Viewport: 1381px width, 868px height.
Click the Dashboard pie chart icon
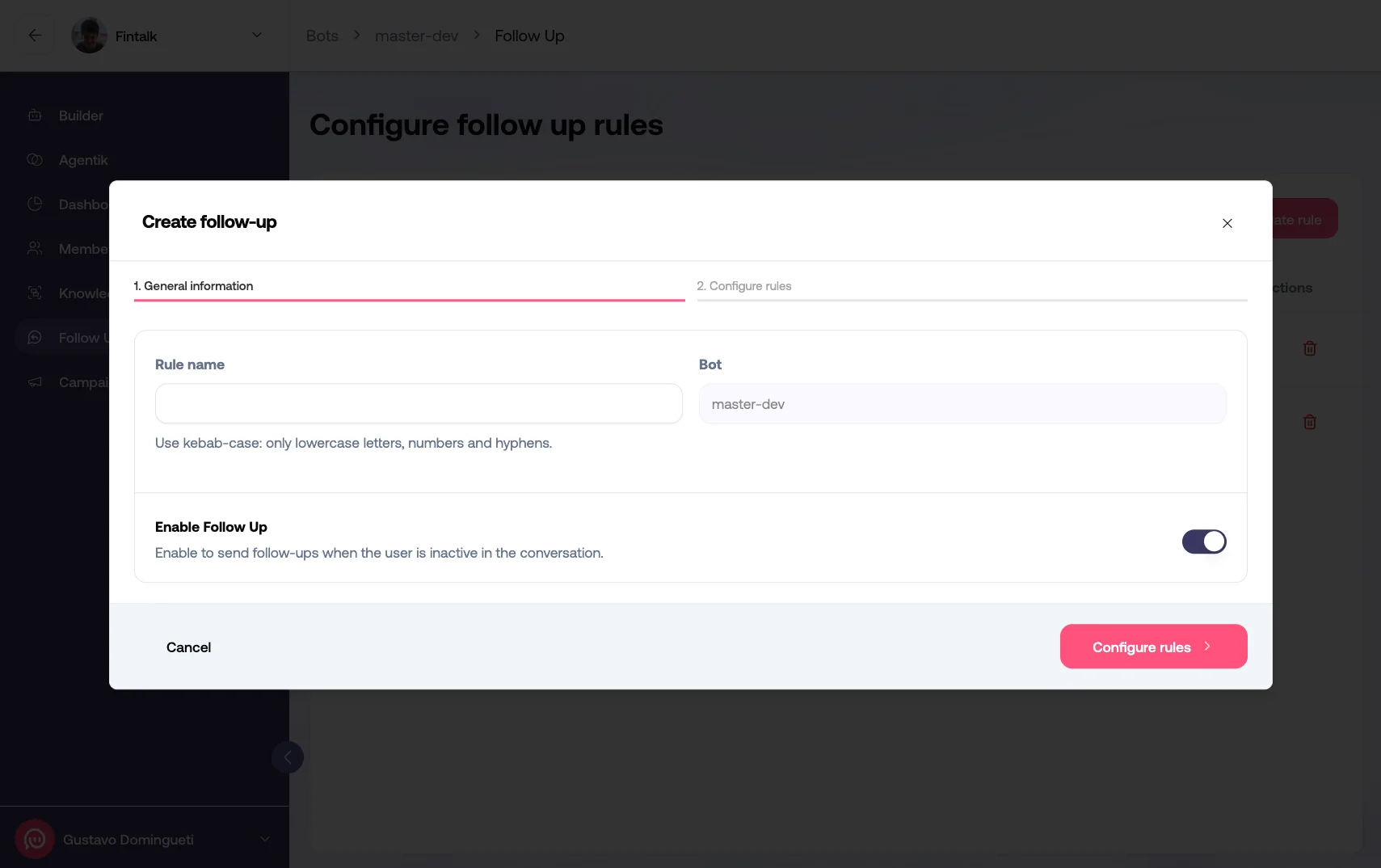click(35, 204)
